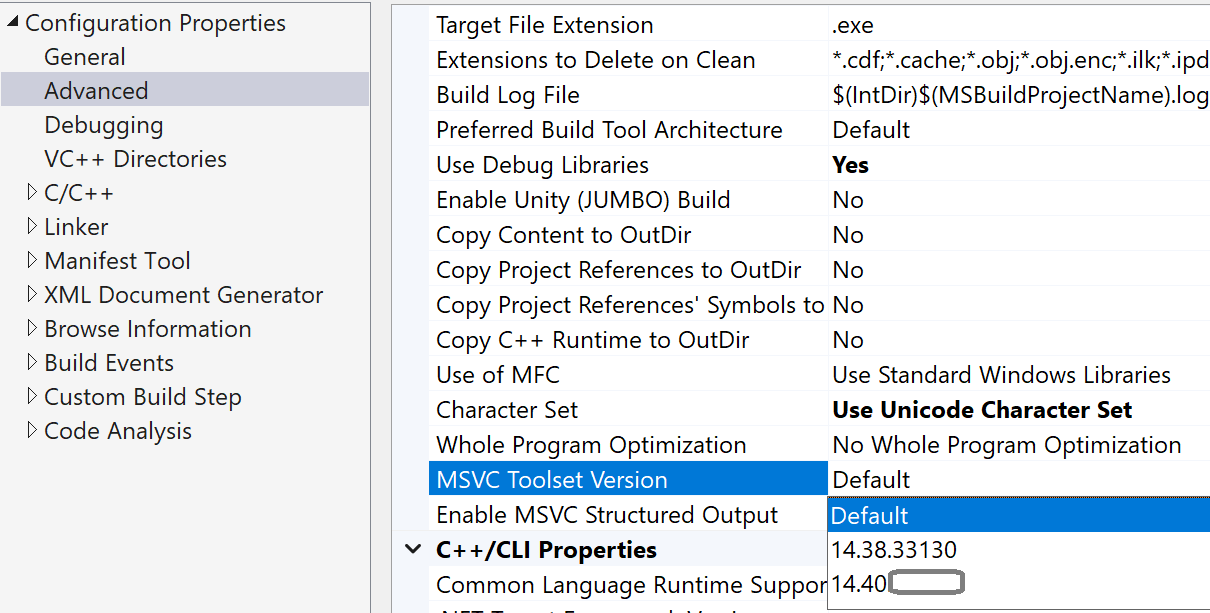Open the Debugging properties page
Image resolution: width=1210 pixels, height=613 pixels.
(x=104, y=125)
